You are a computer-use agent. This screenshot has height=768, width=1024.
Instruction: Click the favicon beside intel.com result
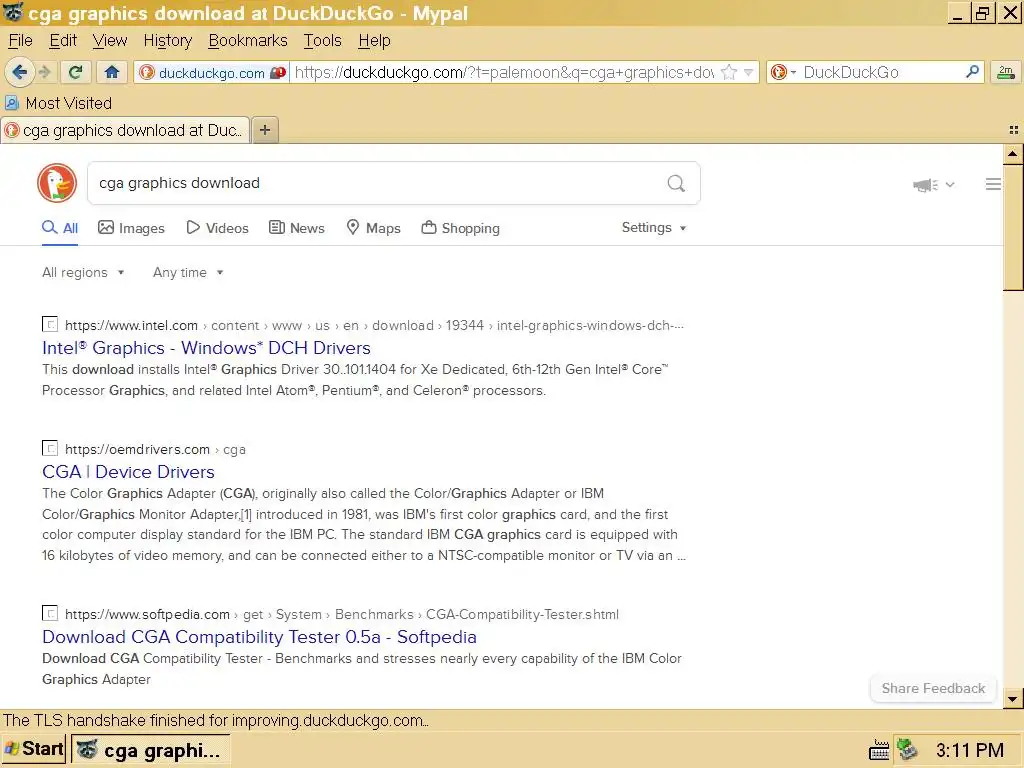pos(50,324)
